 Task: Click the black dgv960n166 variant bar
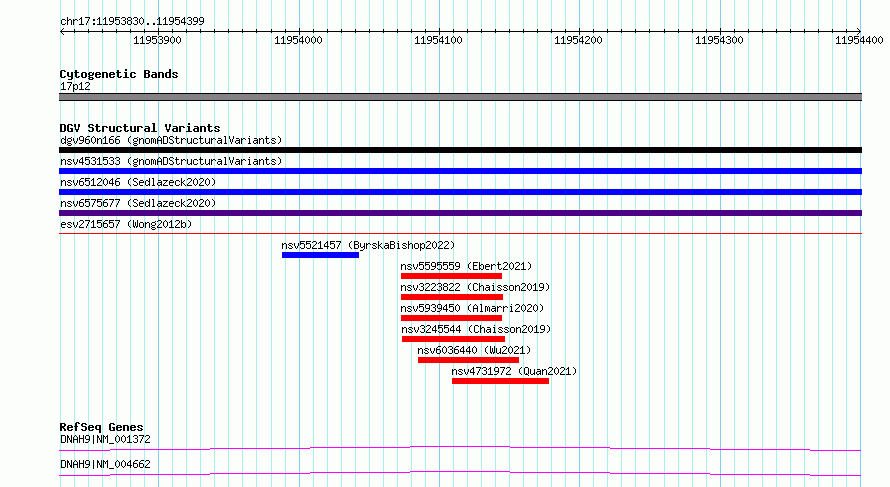coord(460,150)
